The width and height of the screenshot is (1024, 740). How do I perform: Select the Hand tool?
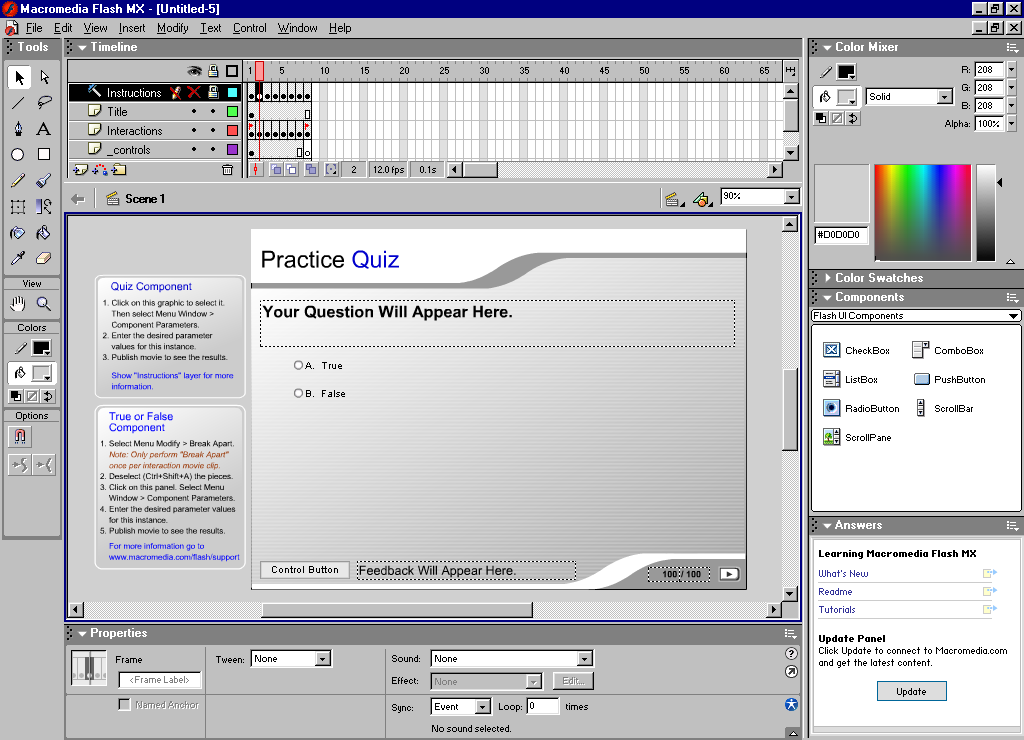pos(18,303)
